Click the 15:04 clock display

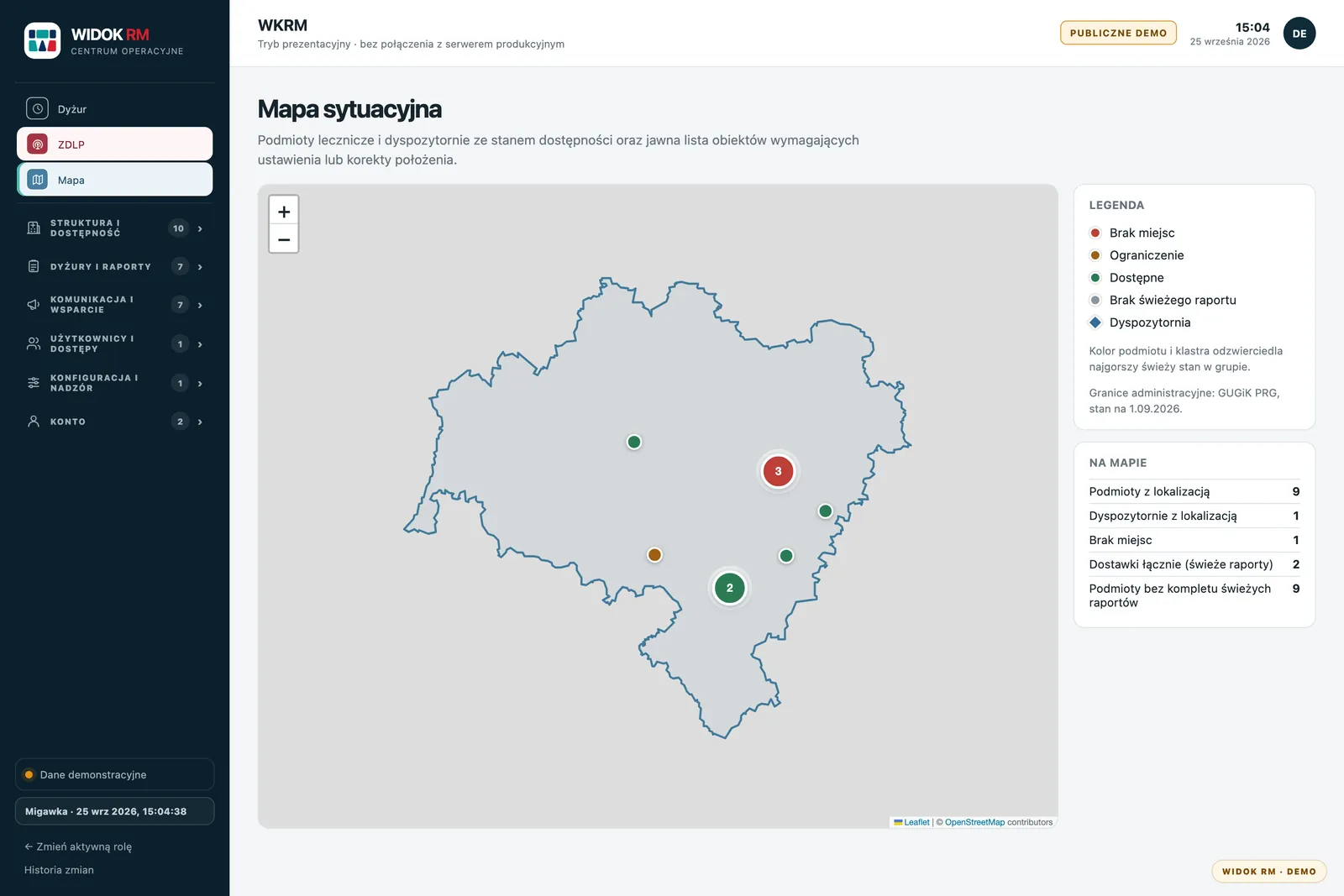tap(1252, 28)
